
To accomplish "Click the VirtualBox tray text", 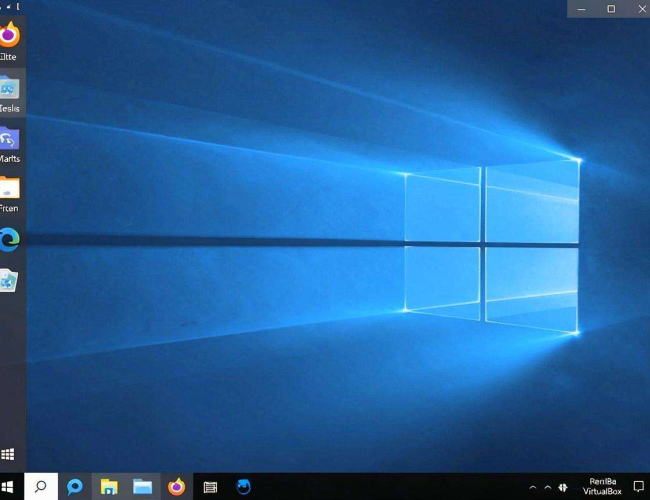I will pyautogui.click(x=602, y=491).
